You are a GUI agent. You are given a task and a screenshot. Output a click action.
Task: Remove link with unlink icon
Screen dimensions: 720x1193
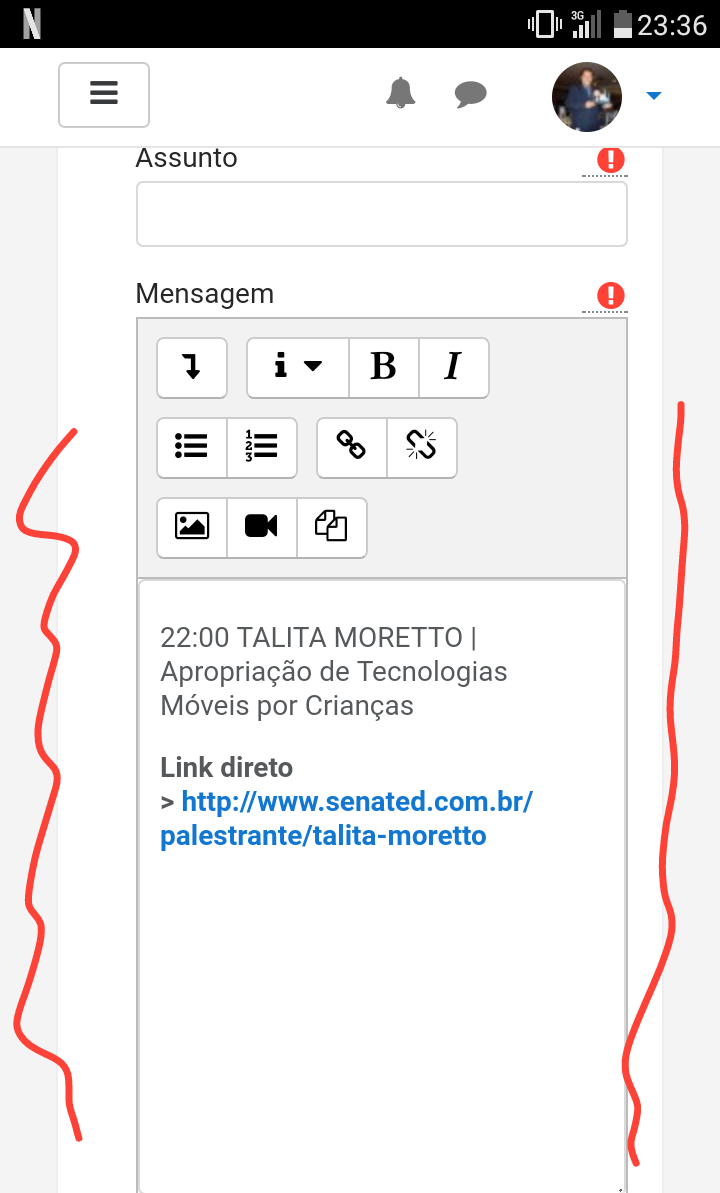tap(422, 447)
